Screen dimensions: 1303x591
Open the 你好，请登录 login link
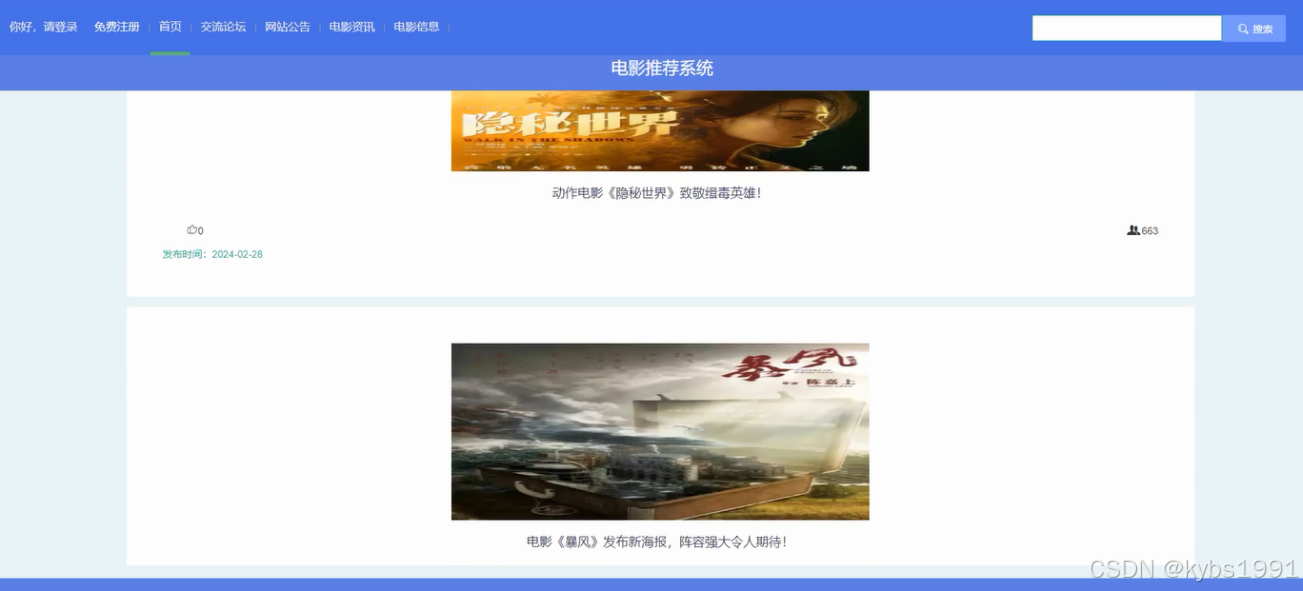point(43,27)
